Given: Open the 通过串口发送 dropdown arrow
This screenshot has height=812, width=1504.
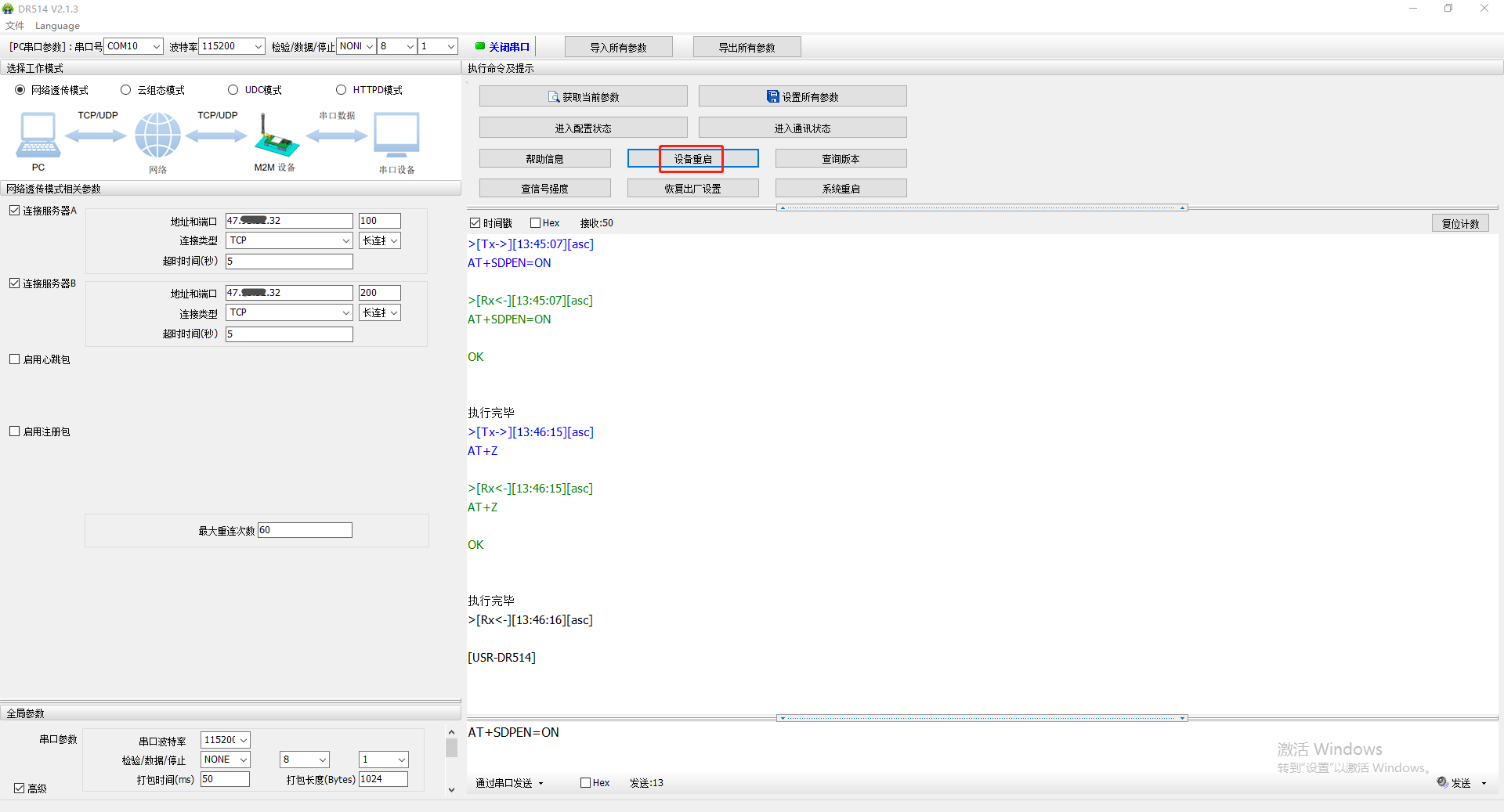Looking at the screenshot, I should coord(540,783).
